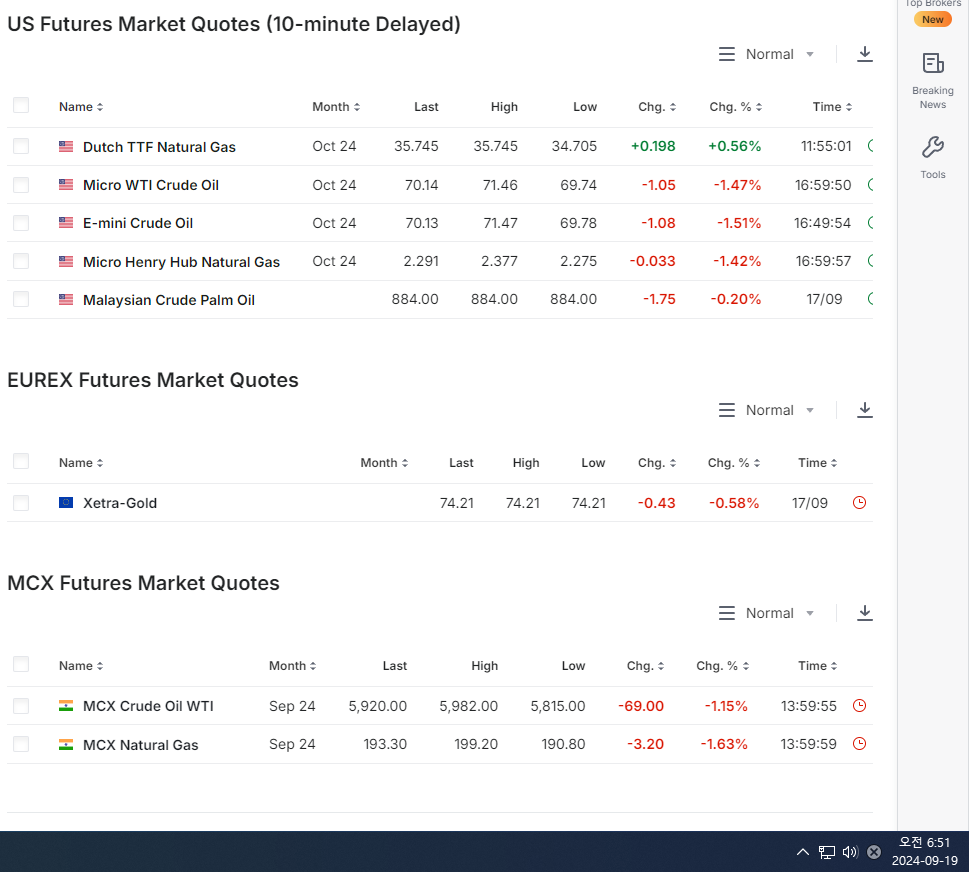This screenshot has height=872, width=969.
Task: Click the list-lines icon of US Futures view
Action: point(727,54)
